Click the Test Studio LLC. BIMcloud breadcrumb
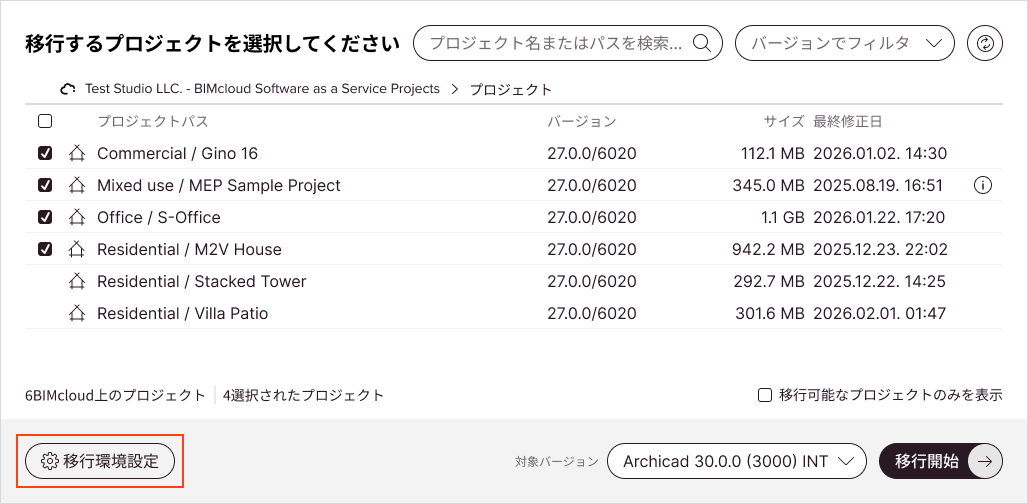The image size is (1028, 504). 262,88
